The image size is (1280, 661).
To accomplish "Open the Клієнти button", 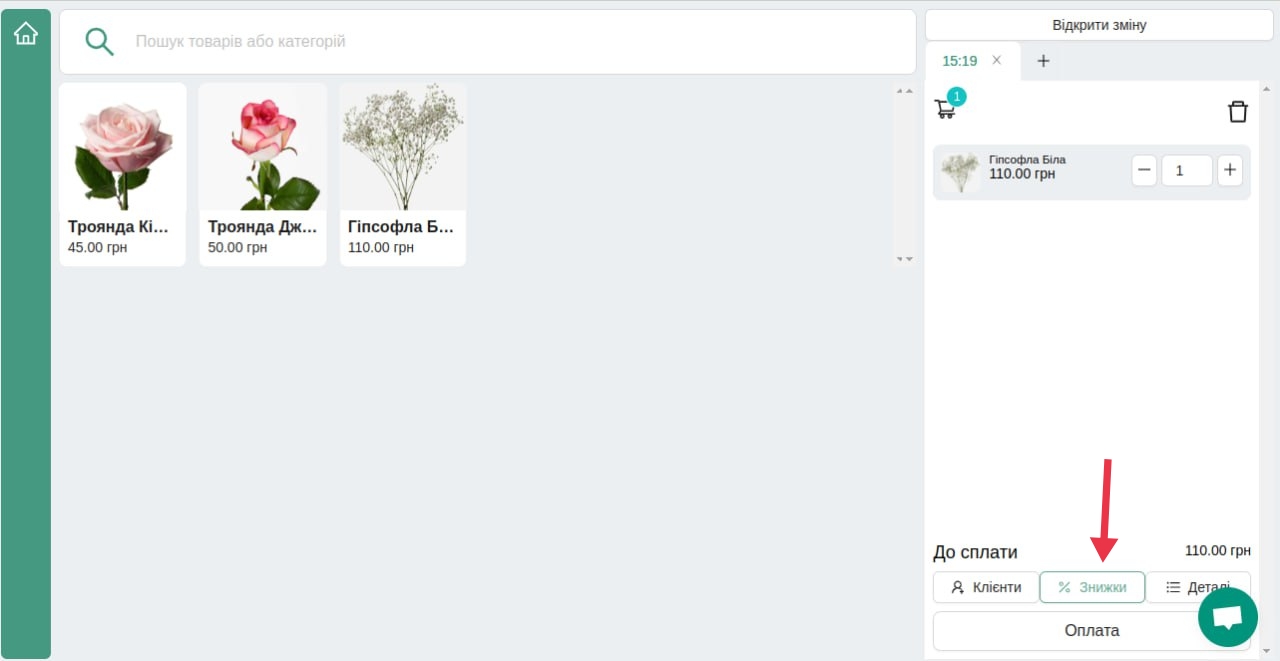I will tap(986, 588).
